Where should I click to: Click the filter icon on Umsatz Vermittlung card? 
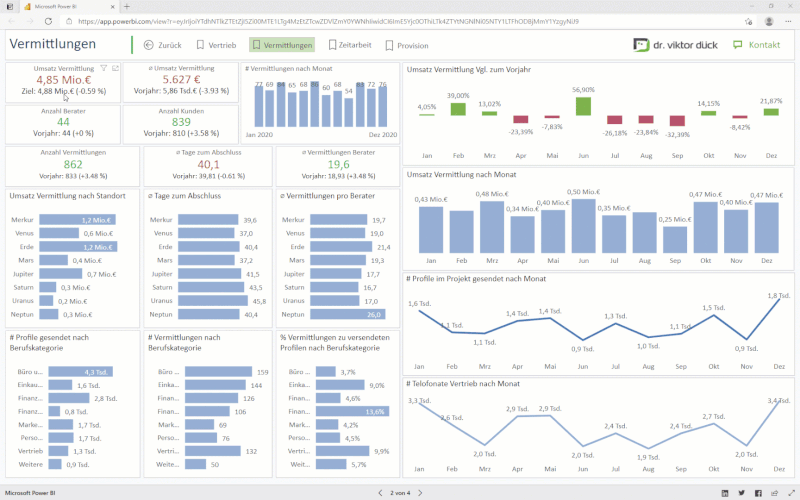(x=104, y=68)
